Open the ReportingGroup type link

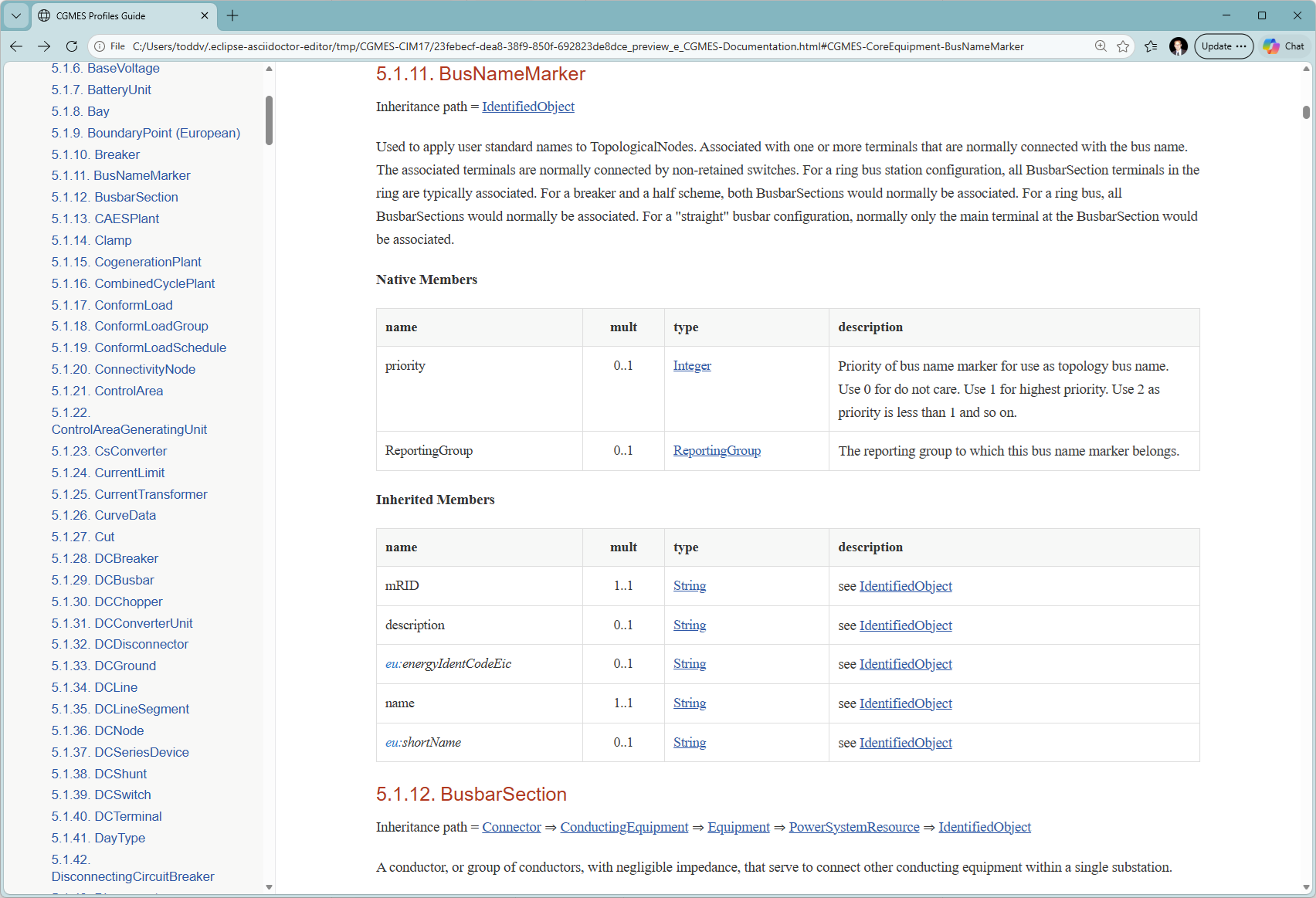(717, 451)
